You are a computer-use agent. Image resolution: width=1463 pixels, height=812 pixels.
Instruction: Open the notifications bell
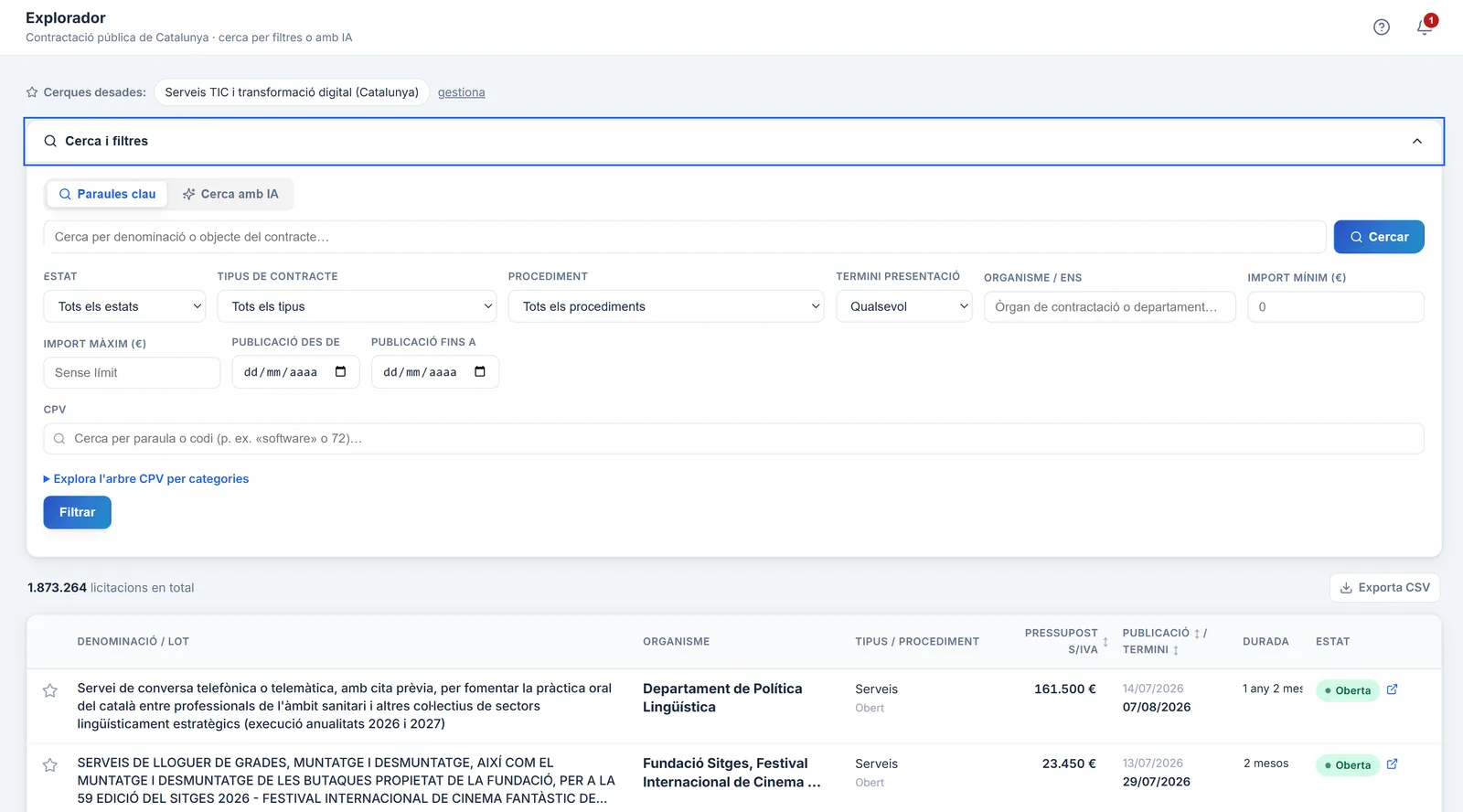point(1425,27)
